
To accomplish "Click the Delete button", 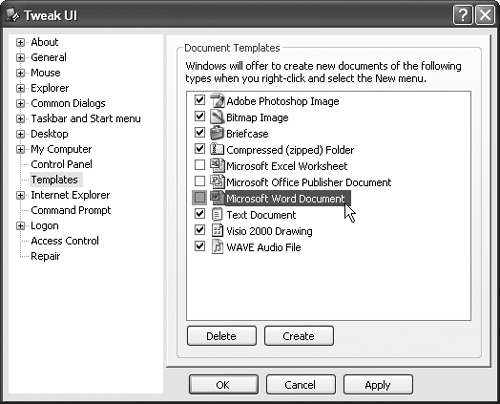I will pos(222,336).
